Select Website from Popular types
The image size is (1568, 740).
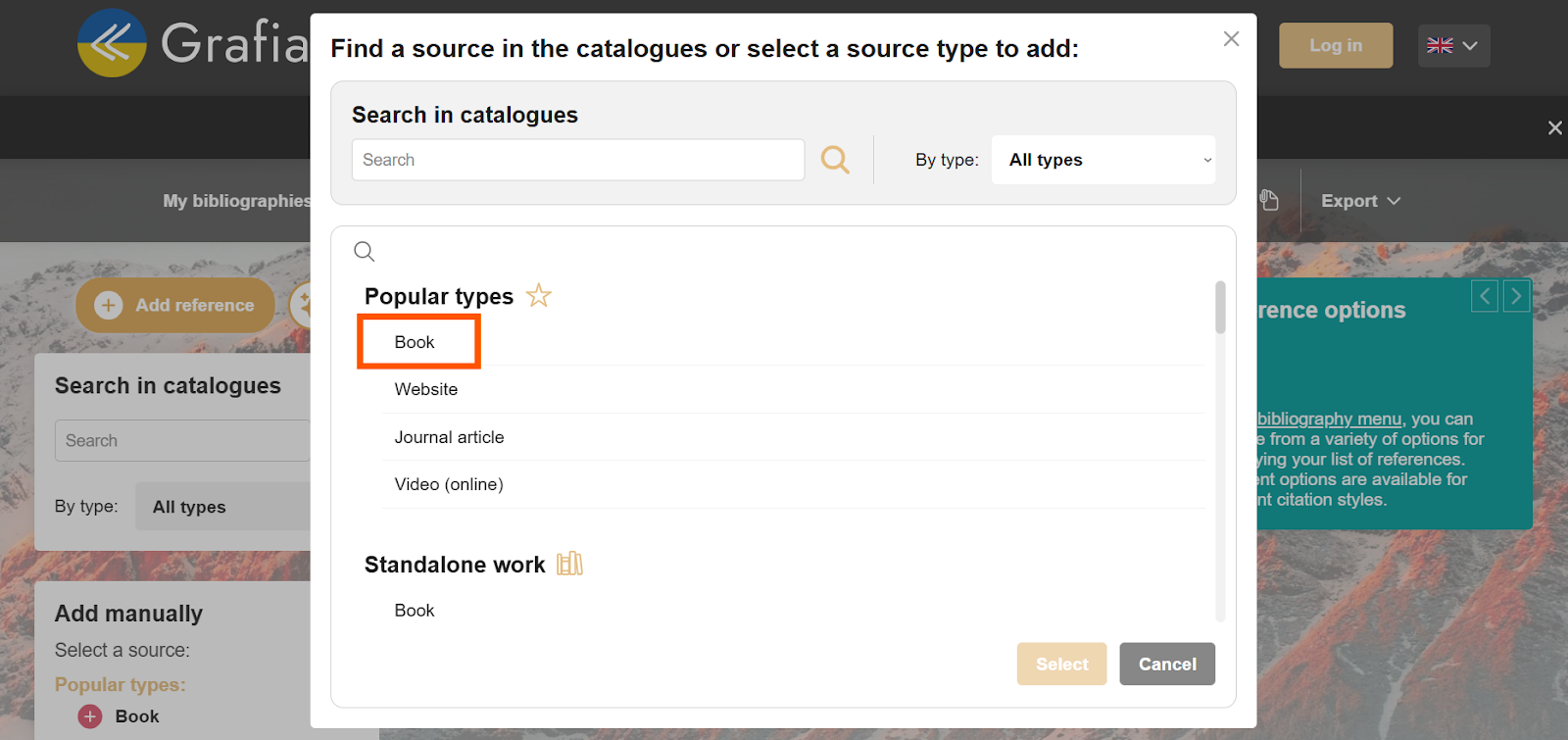coord(426,389)
